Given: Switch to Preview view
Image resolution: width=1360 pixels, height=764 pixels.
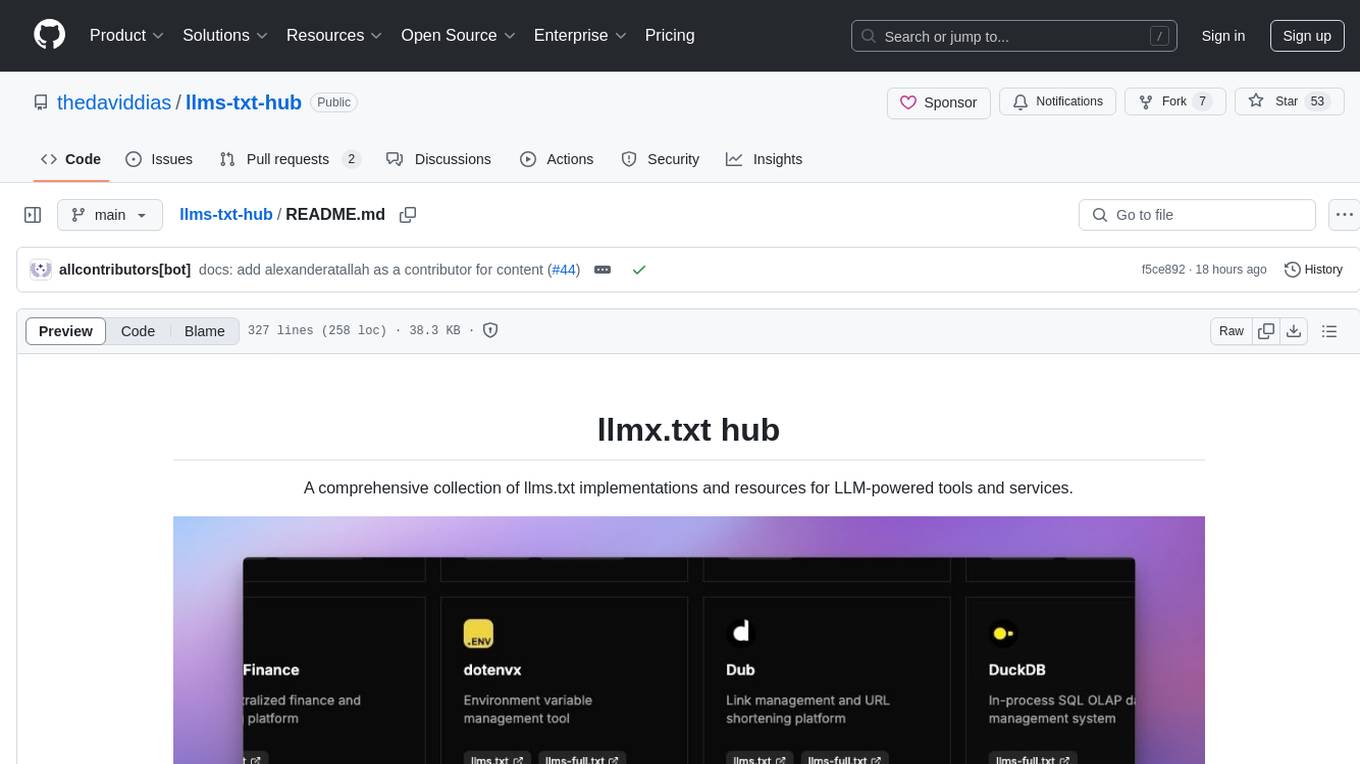Looking at the screenshot, I should (66, 331).
